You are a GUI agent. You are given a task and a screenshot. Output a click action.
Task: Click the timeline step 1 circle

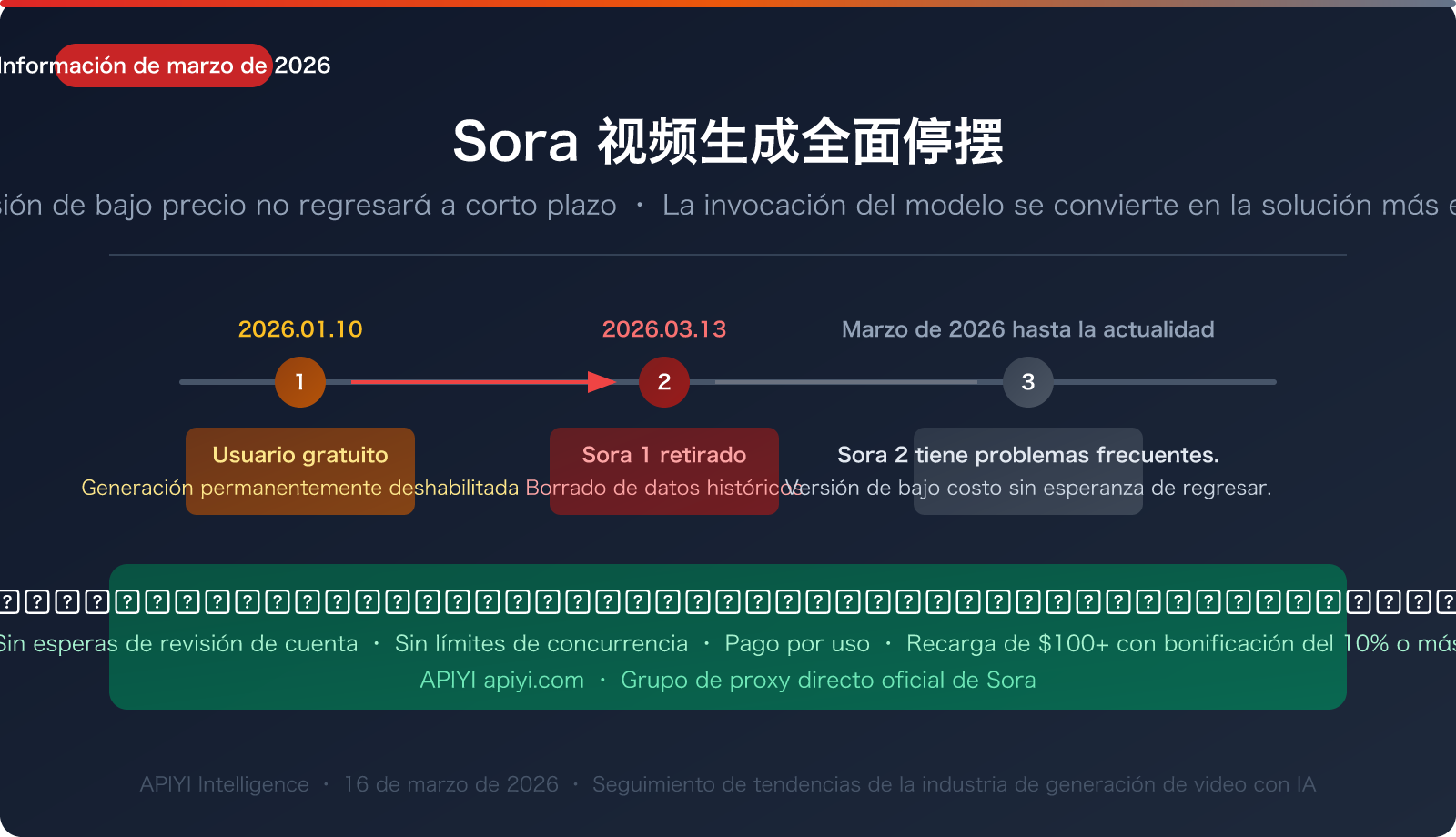click(300, 382)
